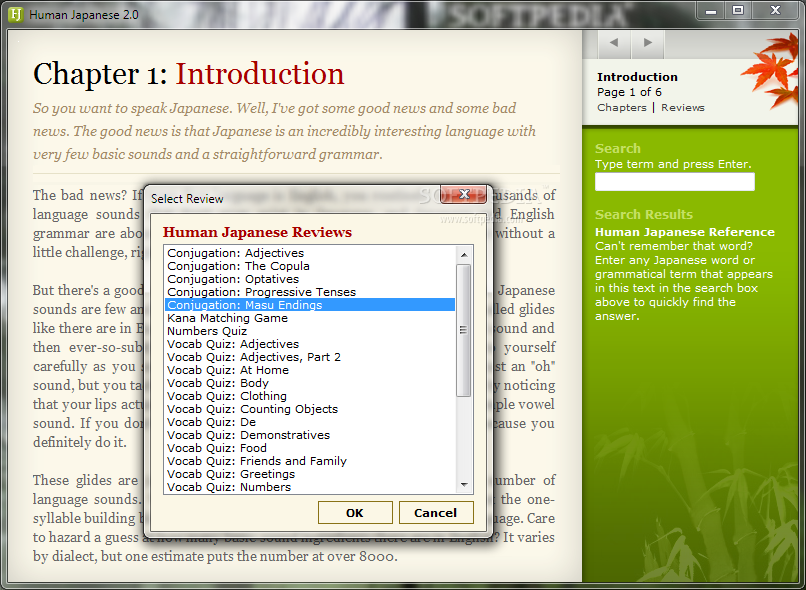
Task: Select Vocab Quiz: Counting Objects
Action: click(310, 409)
